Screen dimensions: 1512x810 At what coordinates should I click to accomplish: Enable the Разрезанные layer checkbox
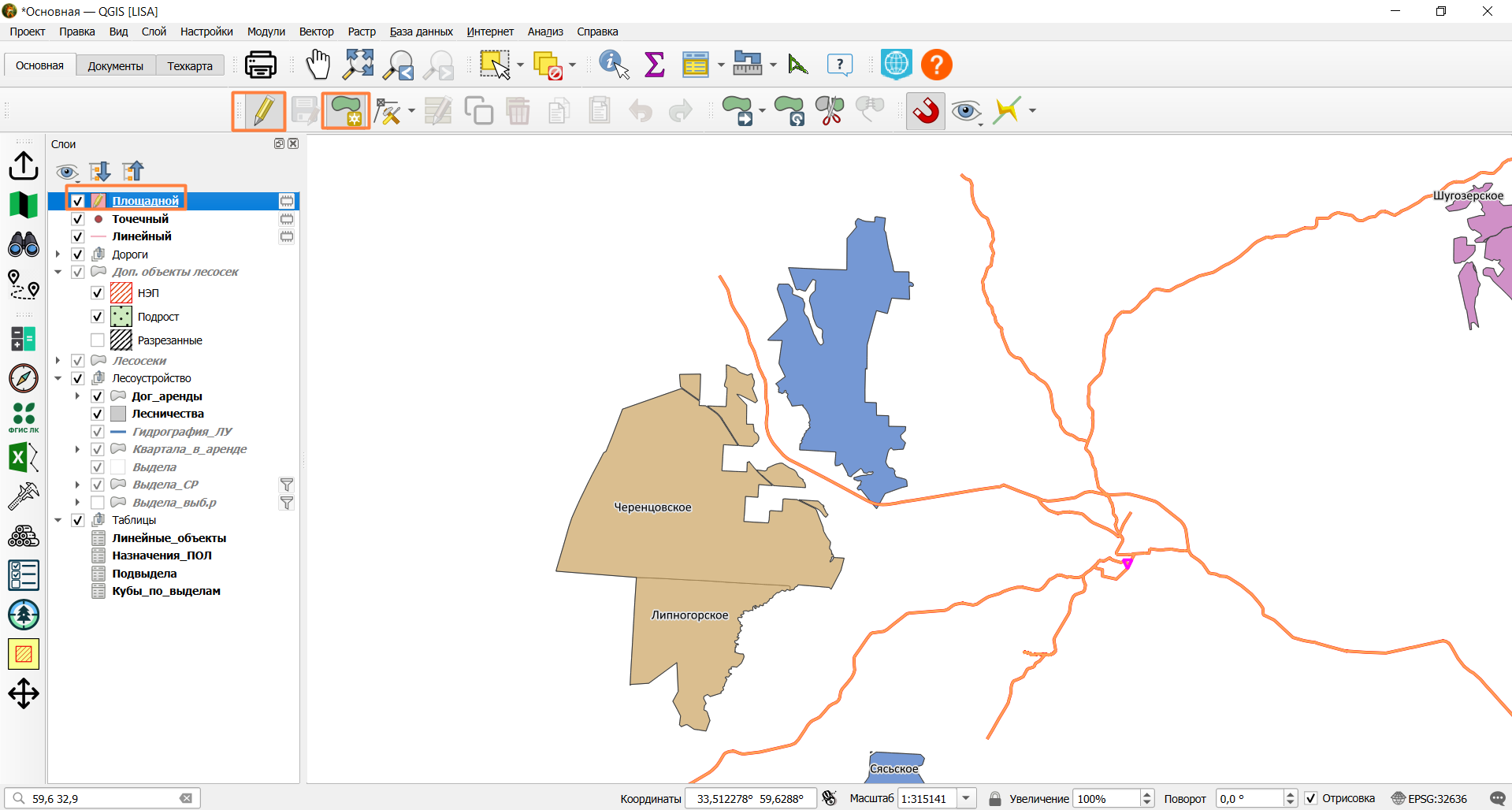[98, 340]
